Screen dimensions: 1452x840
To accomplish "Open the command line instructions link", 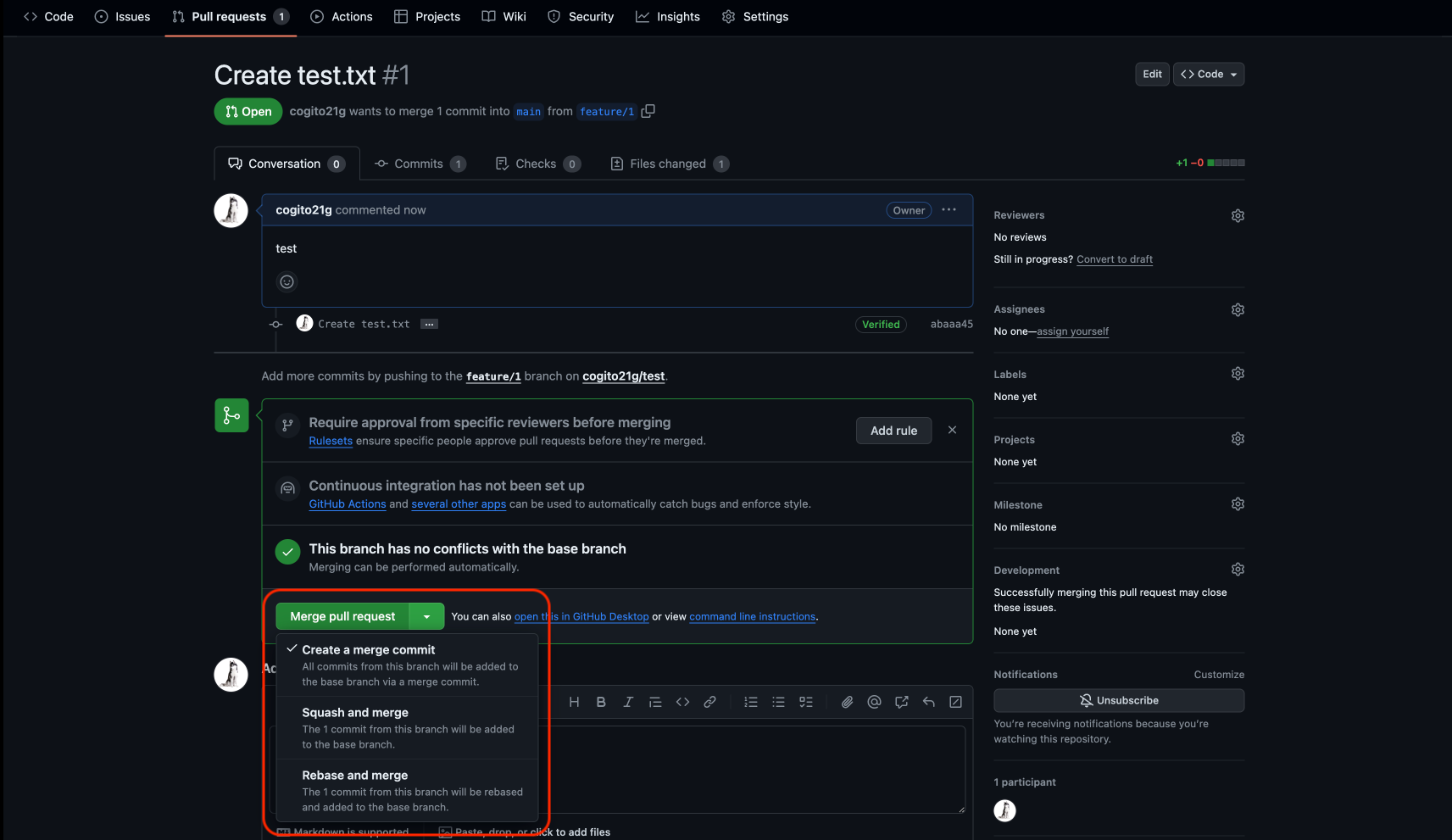I will [753, 616].
